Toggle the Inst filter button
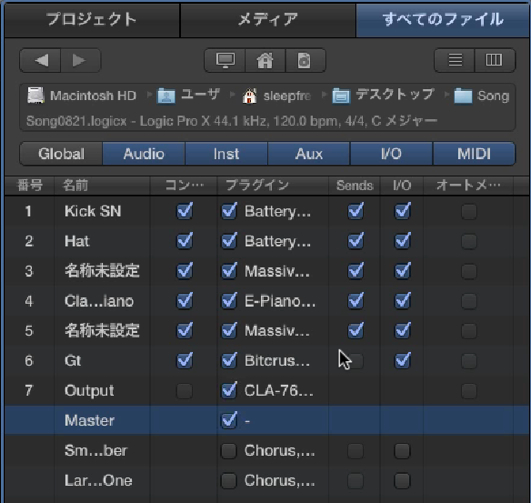 [x=226, y=154]
